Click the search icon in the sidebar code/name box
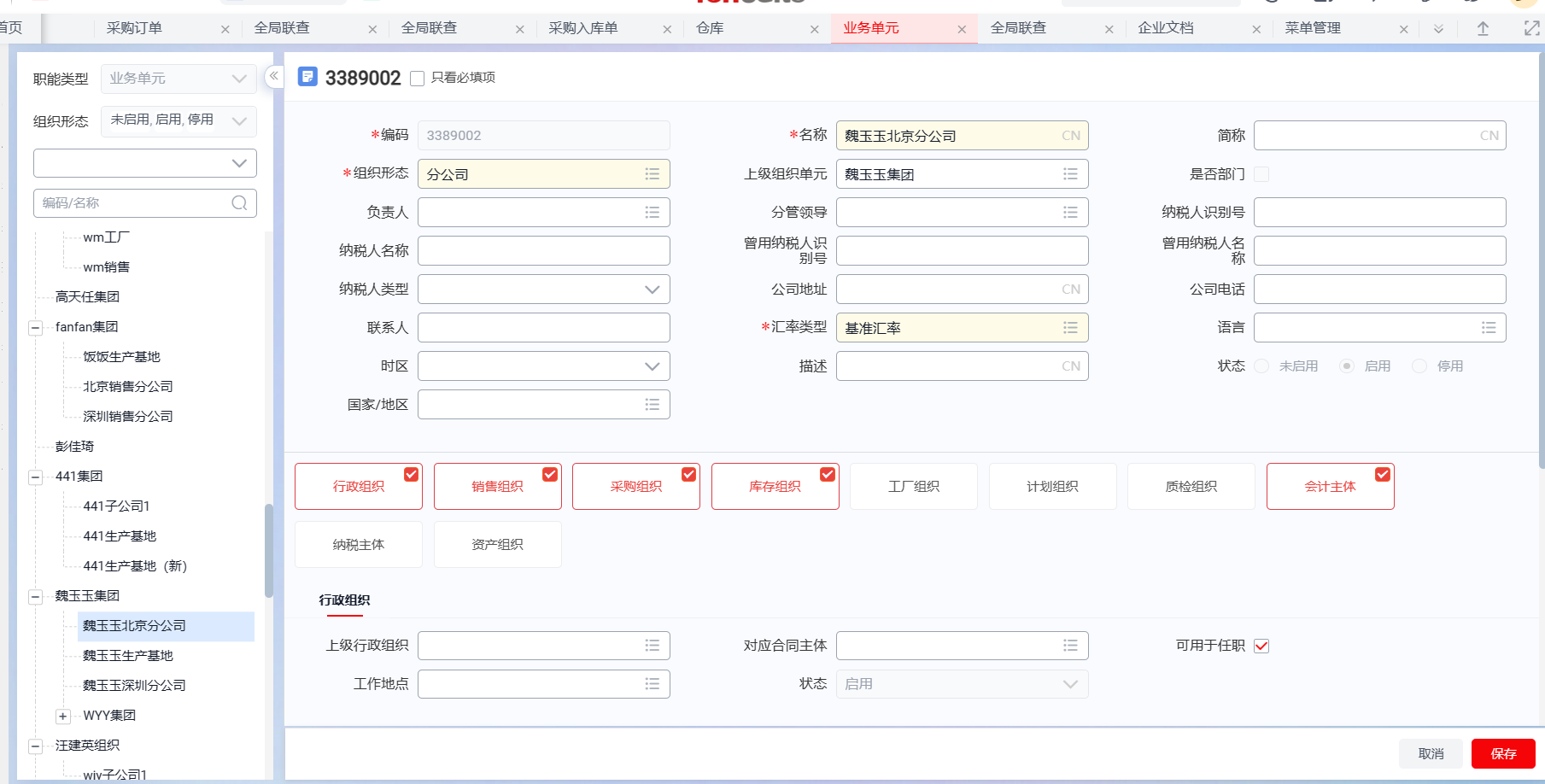Viewport: 1545px width, 784px height. [x=238, y=202]
